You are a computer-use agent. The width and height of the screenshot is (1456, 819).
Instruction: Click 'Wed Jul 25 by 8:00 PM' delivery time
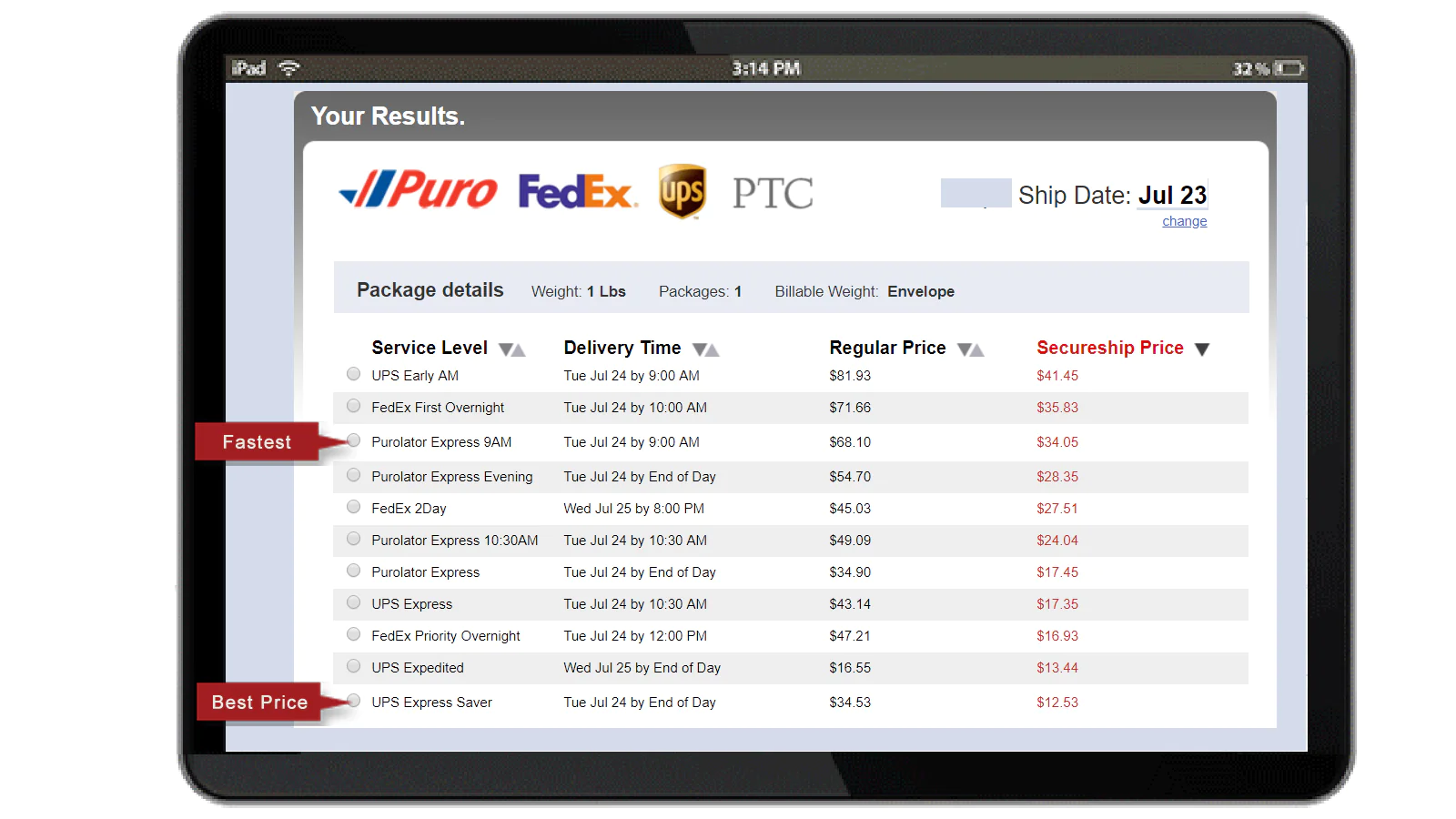click(634, 509)
